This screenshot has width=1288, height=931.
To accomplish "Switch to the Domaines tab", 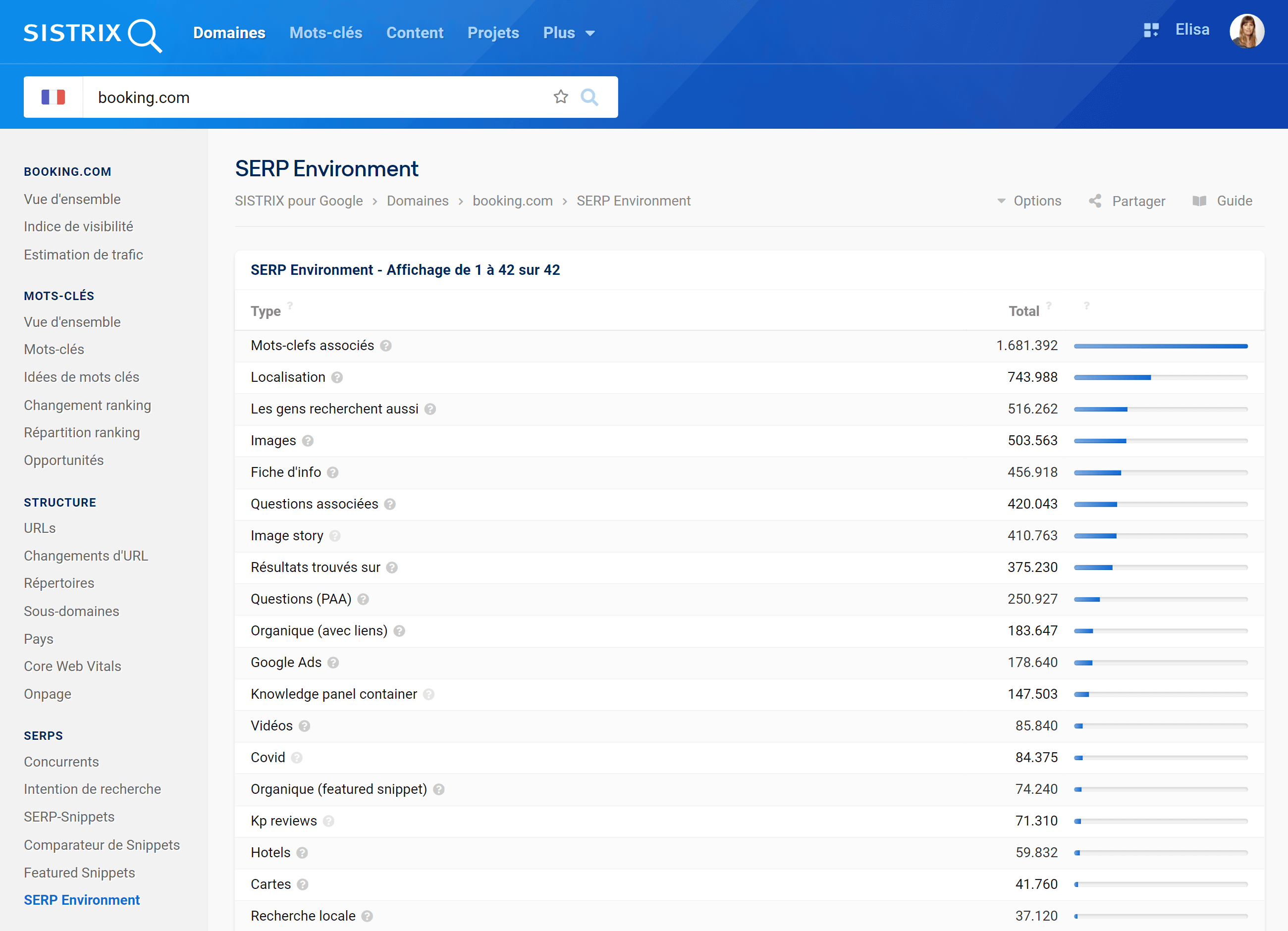I will 229,33.
